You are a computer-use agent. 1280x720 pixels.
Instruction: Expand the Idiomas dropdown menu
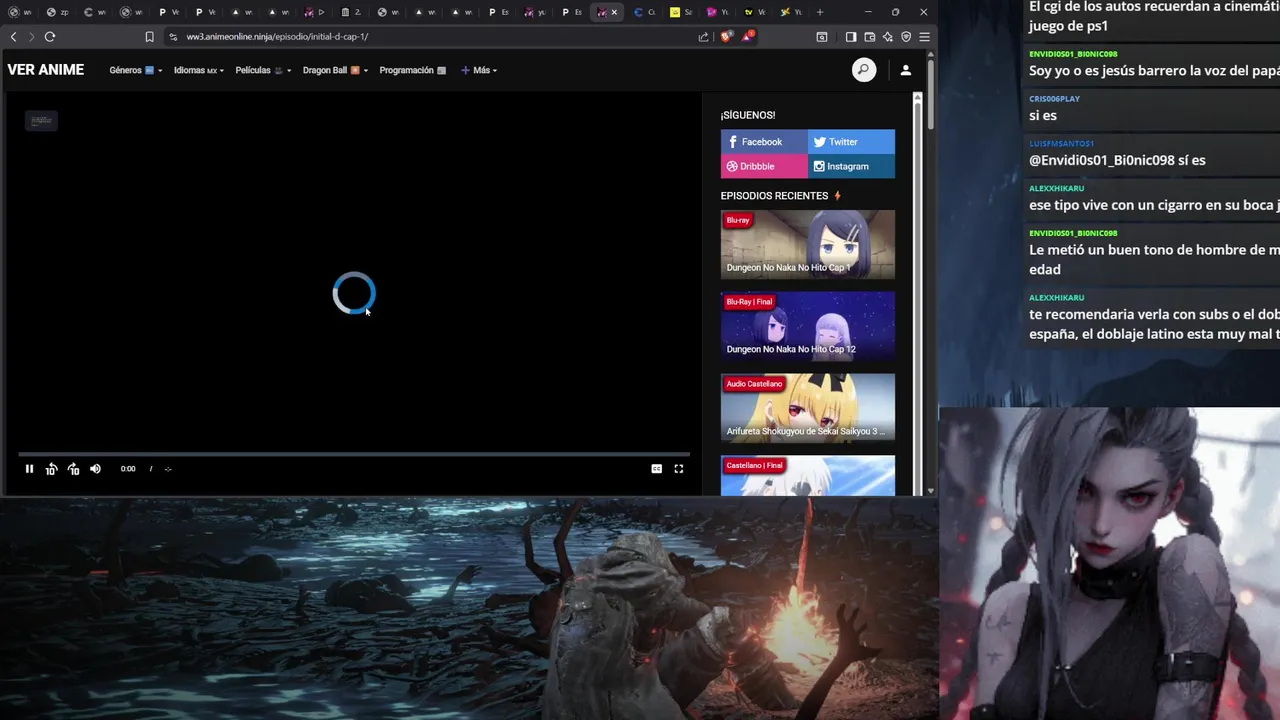point(198,70)
